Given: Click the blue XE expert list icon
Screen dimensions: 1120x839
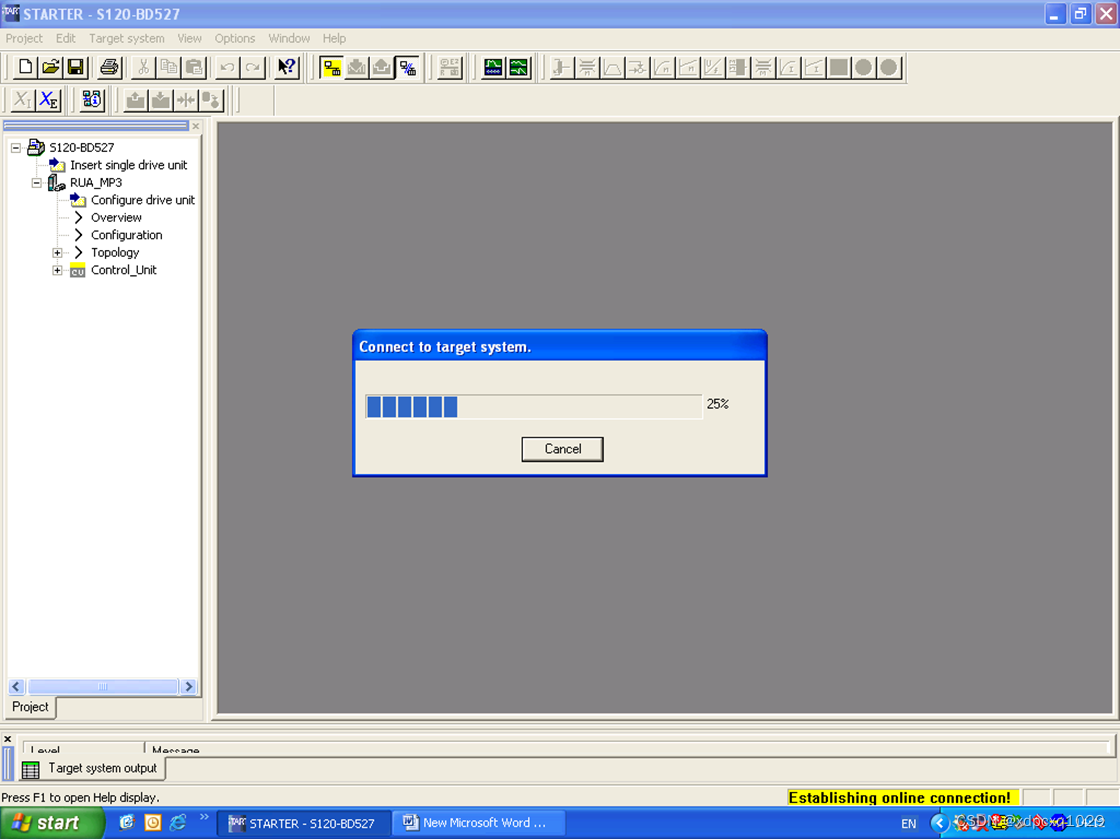Looking at the screenshot, I should point(48,99).
